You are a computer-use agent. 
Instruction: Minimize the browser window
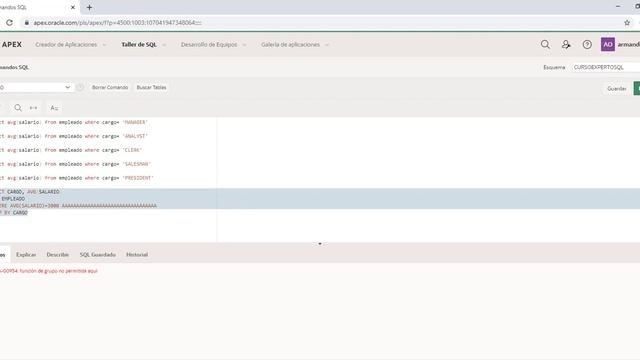[618, 7]
